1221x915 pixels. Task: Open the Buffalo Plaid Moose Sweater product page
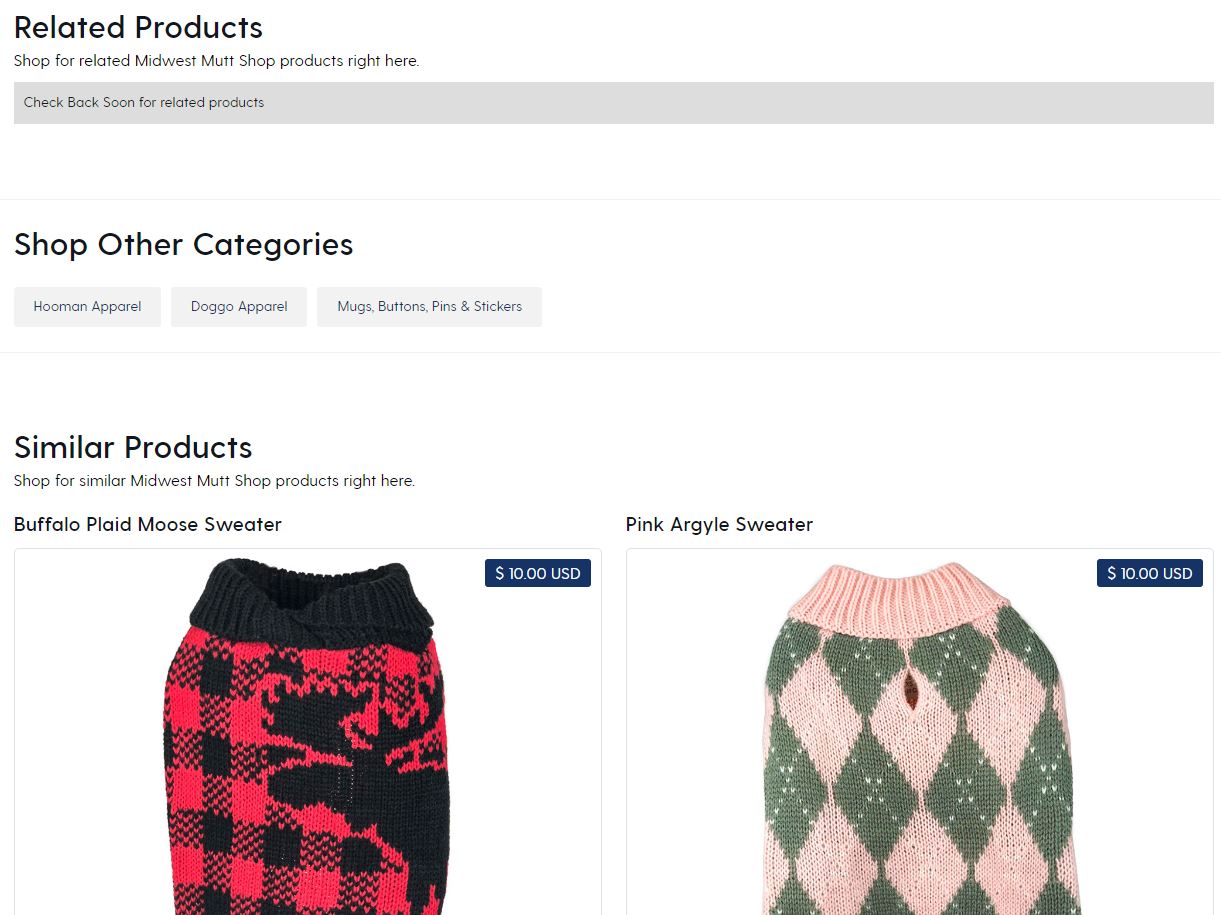147,524
